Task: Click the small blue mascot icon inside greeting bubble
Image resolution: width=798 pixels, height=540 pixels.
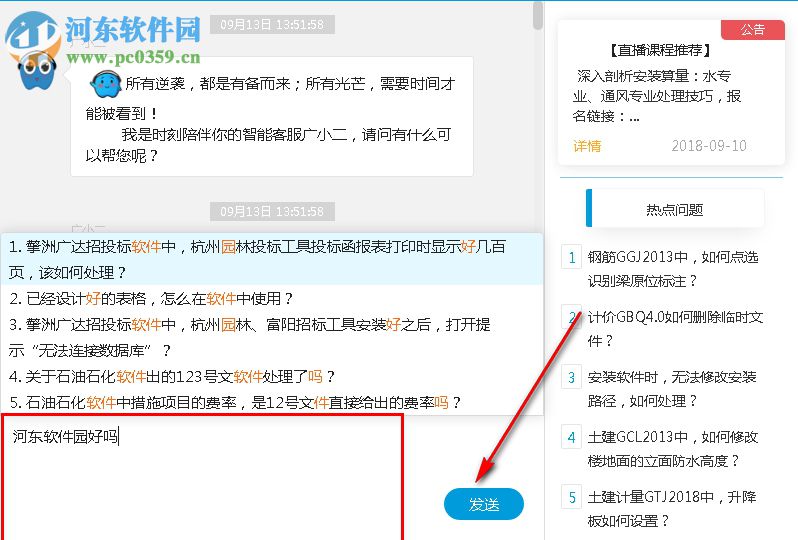Action: point(105,84)
